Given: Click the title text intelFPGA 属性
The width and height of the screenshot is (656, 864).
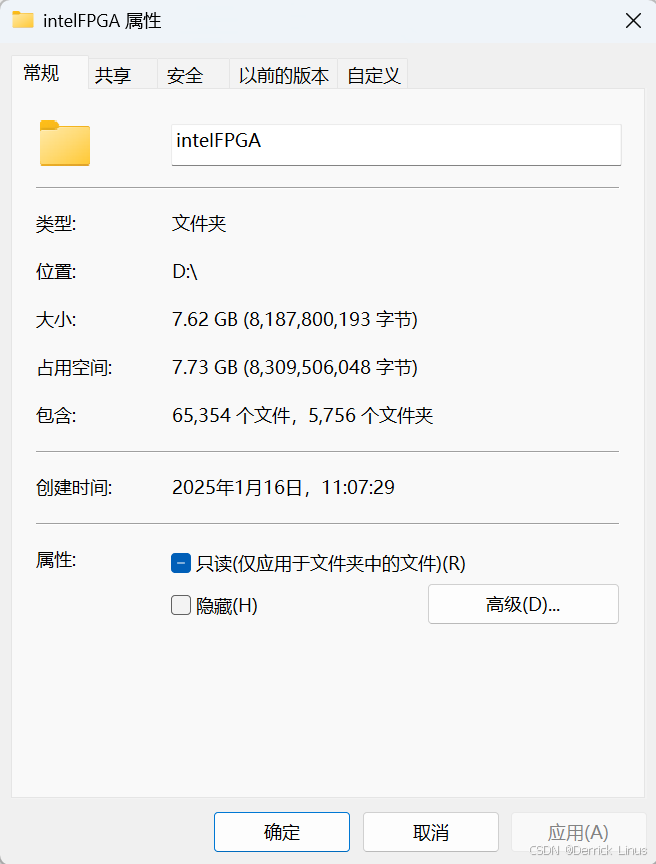Looking at the screenshot, I should (x=102, y=21).
